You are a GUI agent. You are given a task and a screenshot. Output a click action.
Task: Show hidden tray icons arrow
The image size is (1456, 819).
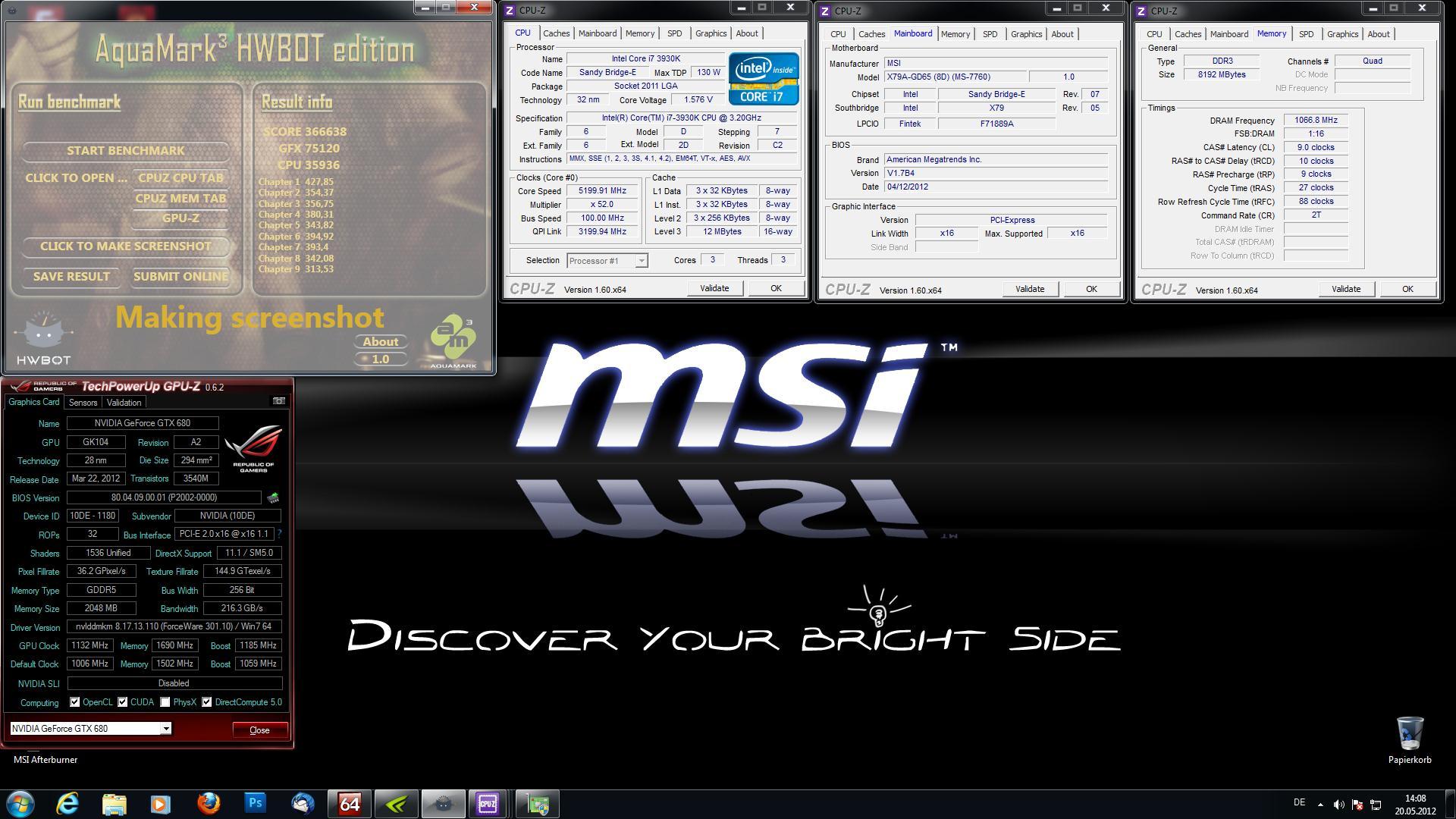(1320, 805)
